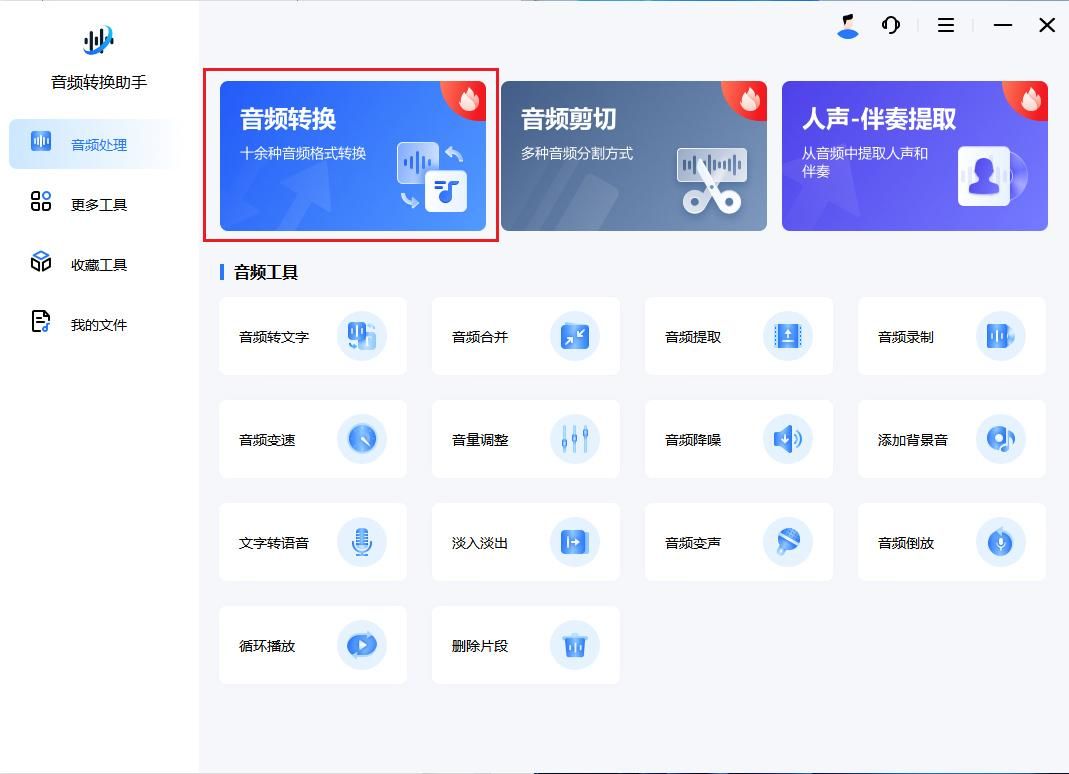
Task: Click the 音频变声 voice changer icon
Action: click(x=787, y=541)
